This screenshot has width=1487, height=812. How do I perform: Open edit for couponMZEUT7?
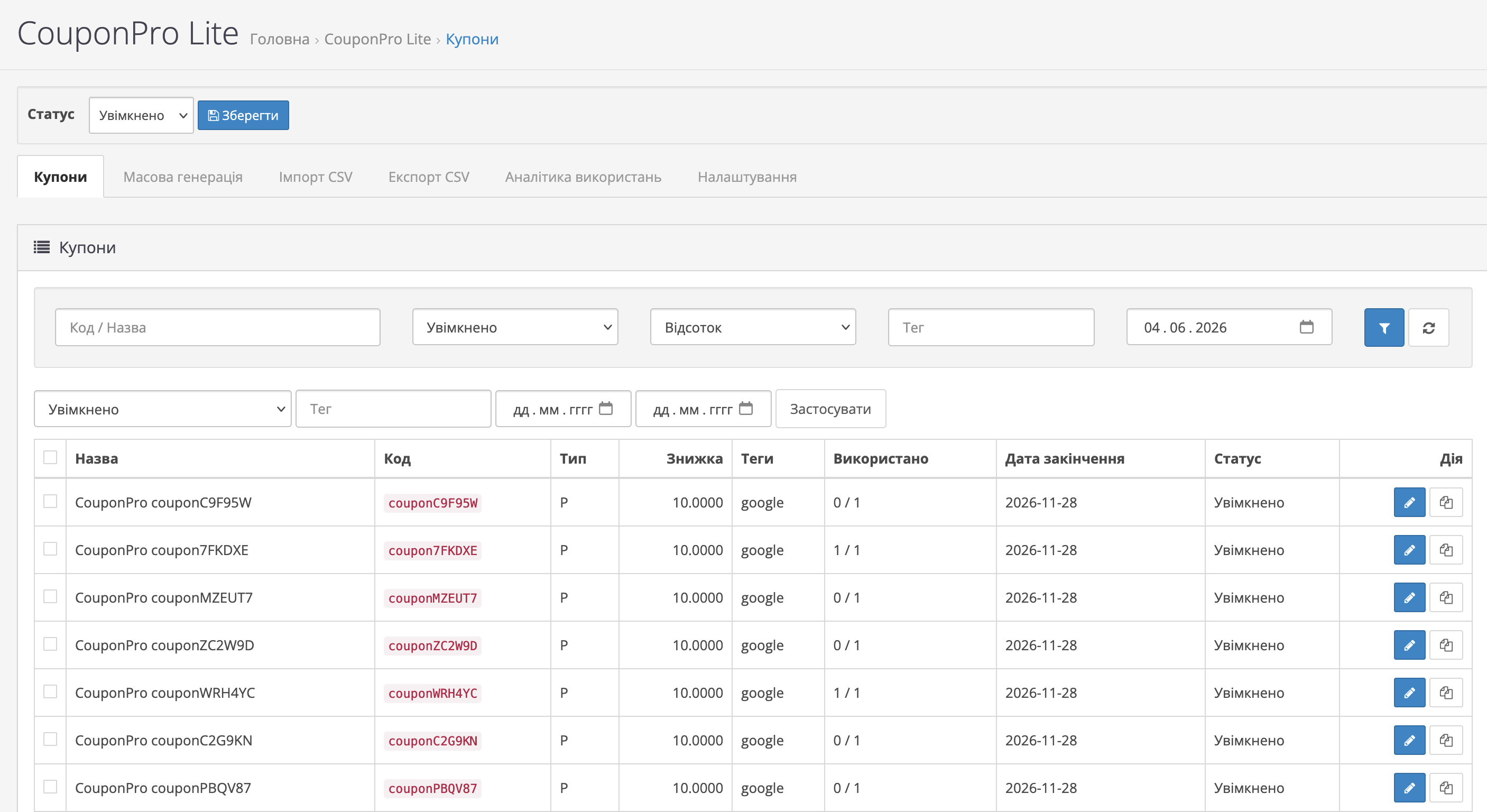tap(1409, 597)
